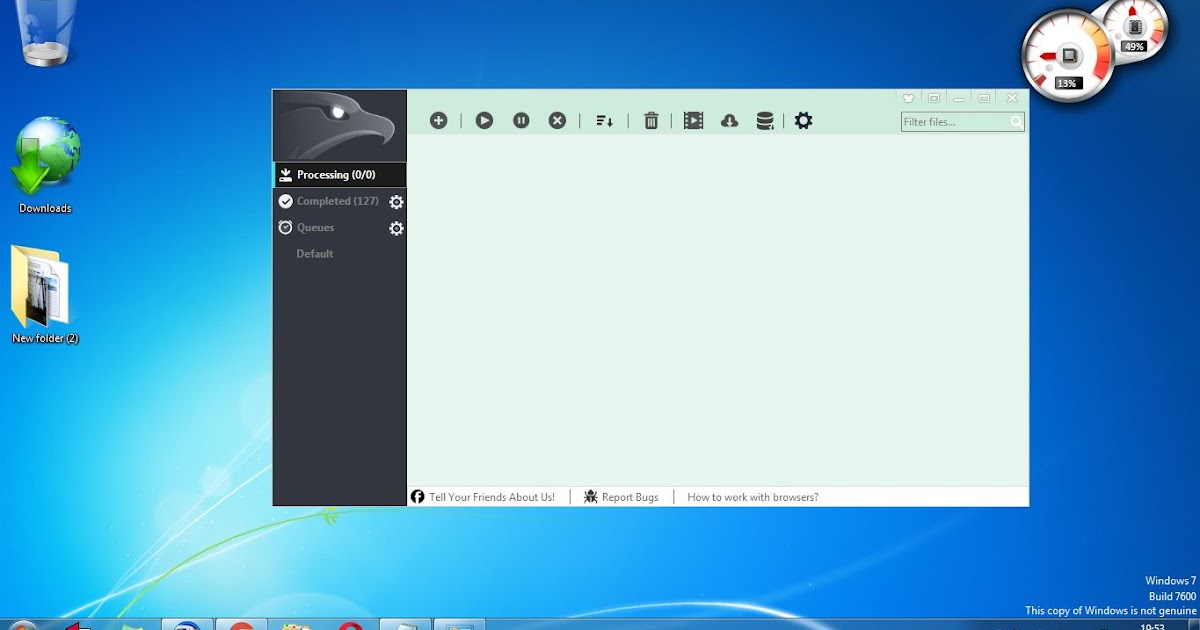Click the cloud download icon
1200x630 pixels.
pyautogui.click(x=729, y=119)
